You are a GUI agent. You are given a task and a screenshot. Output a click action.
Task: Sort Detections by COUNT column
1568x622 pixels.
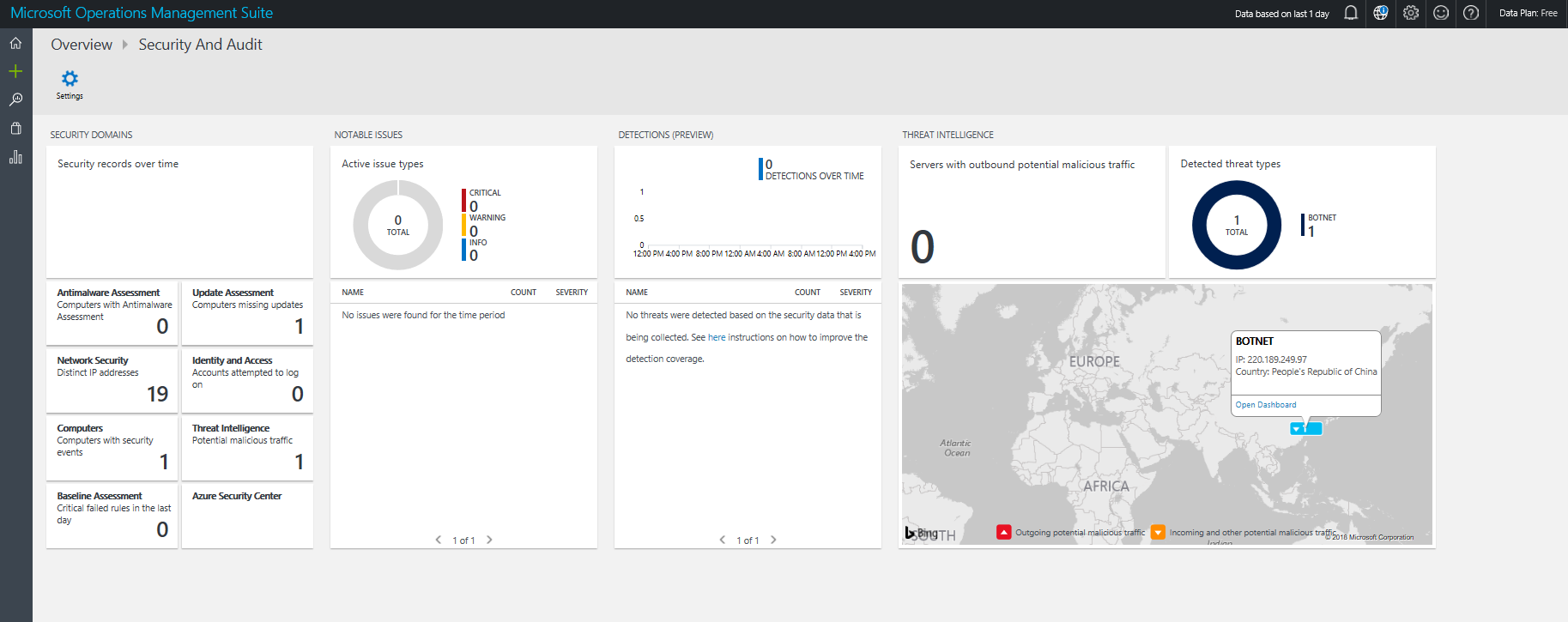[808, 293]
